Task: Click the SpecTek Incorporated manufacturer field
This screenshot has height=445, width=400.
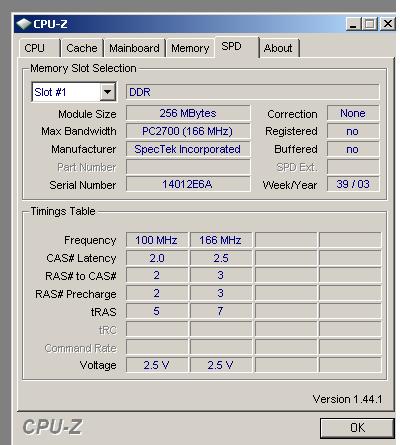Action: 188,149
